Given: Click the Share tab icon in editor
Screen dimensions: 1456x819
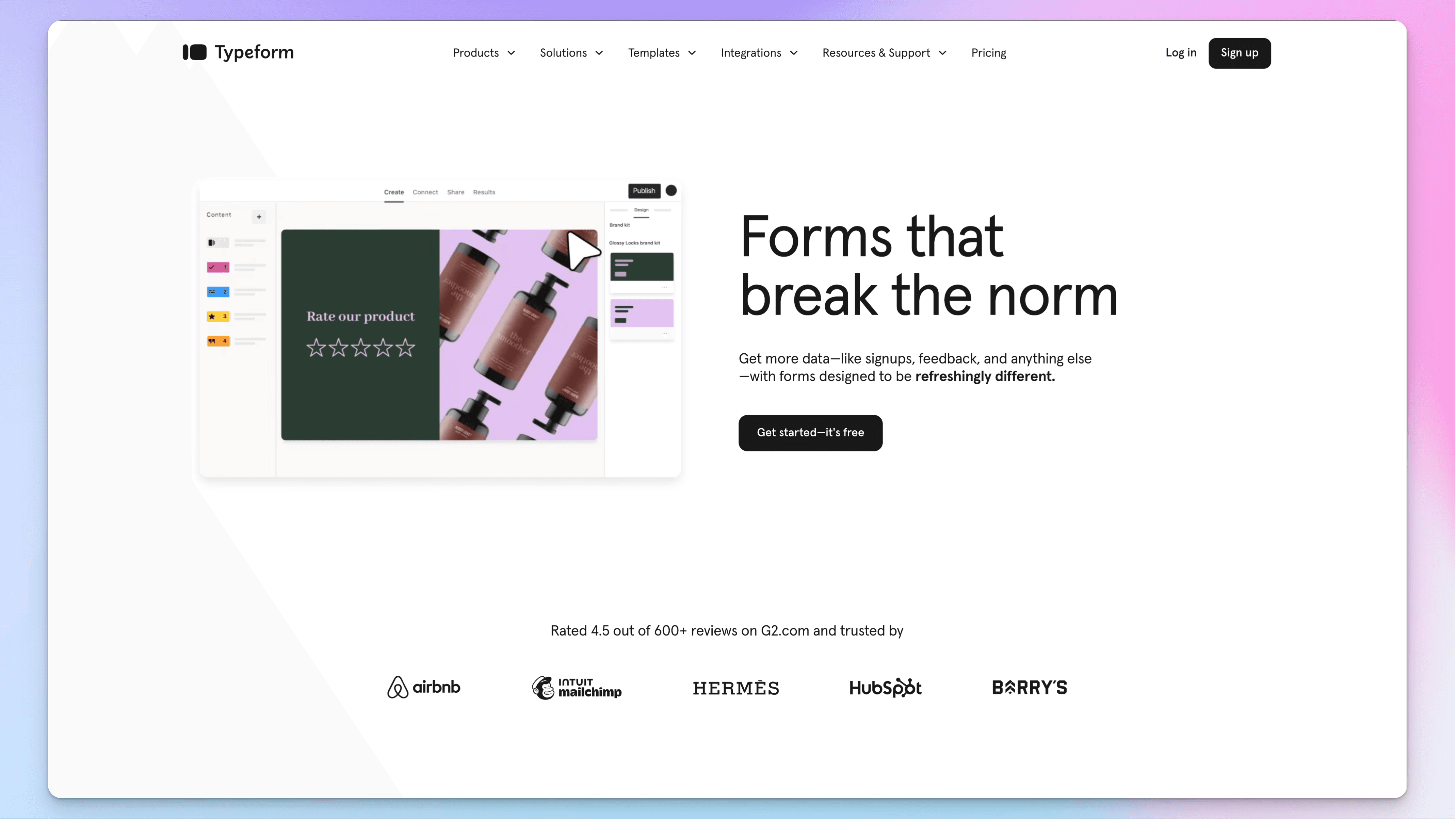Looking at the screenshot, I should 455,192.
